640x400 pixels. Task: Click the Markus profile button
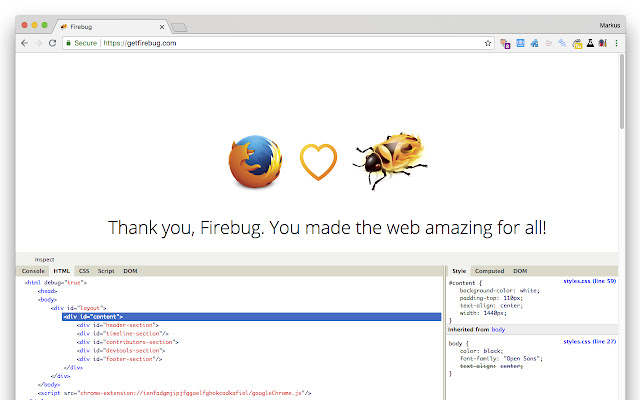pyautogui.click(x=610, y=25)
